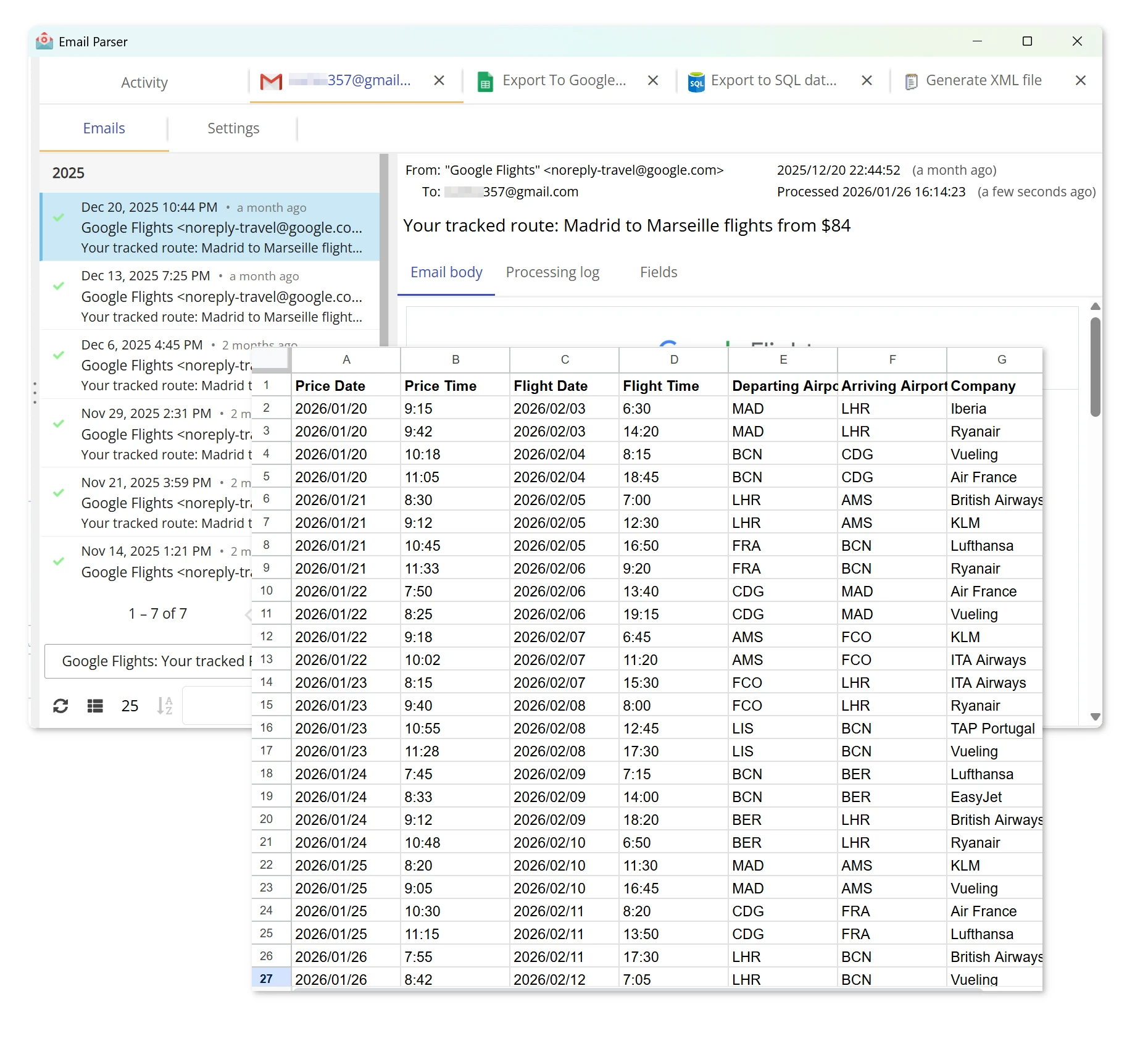The width and height of the screenshot is (1148, 1041).
Task: Click the email body scrollbar track
Action: coord(1096,556)
